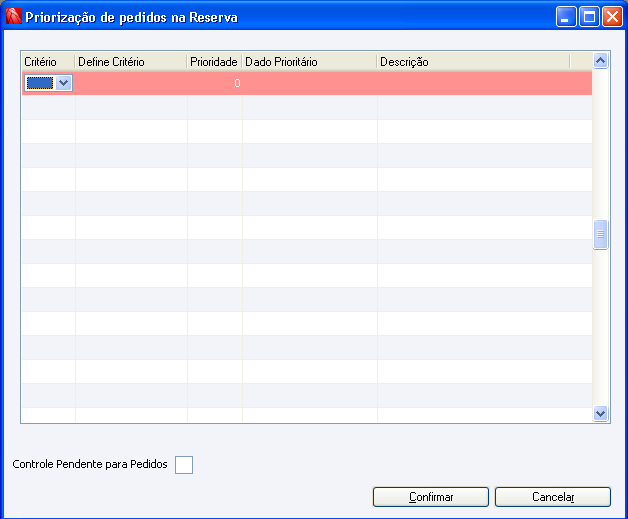Select the Prioridade cell showing 0

pos(215,83)
